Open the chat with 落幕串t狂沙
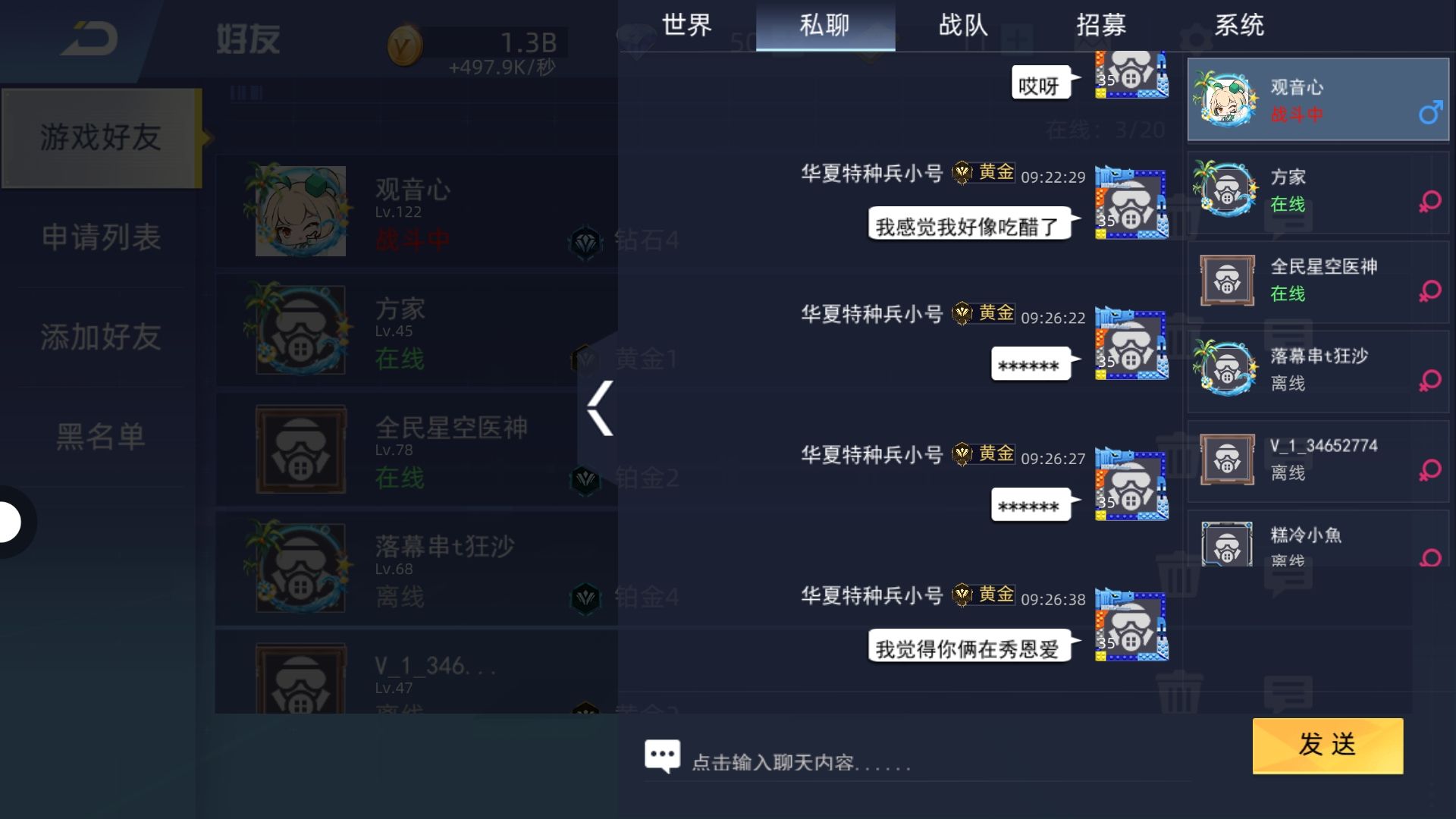 click(1318, 369)
